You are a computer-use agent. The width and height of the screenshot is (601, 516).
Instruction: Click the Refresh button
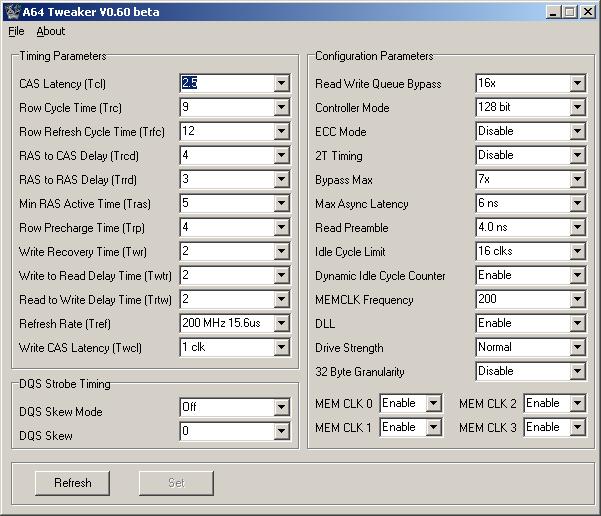click(72, 483)
